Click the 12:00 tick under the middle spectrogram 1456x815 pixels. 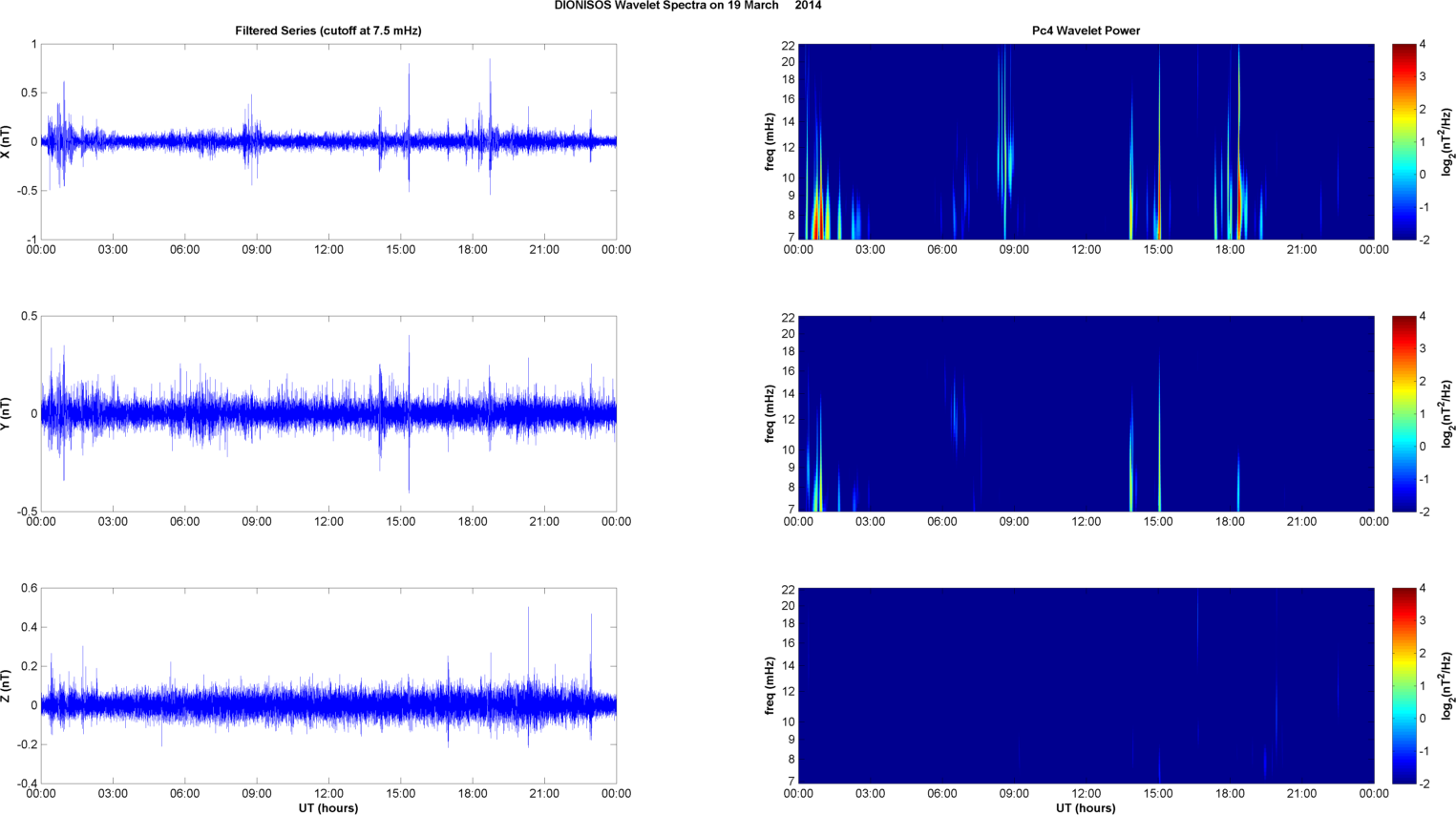pyautogui.click(x=1086, y=522)
